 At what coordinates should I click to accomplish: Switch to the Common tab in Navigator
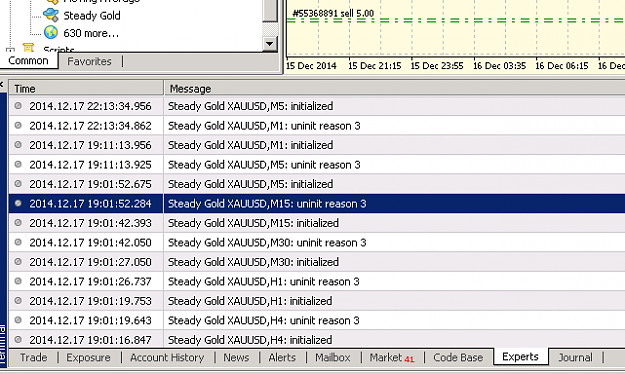coord(28,61)
